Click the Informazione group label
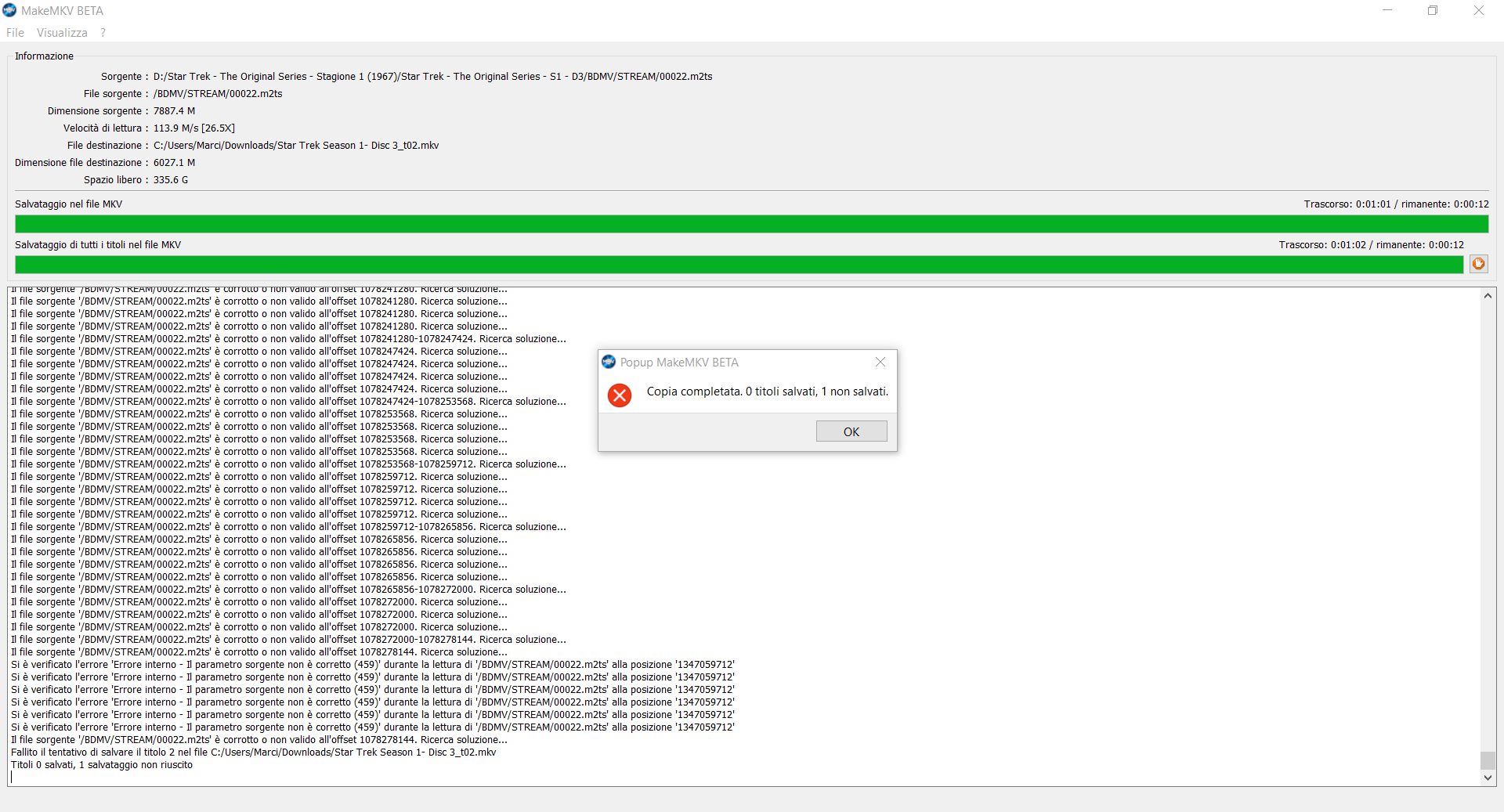This screenshot has width=1504, height=812. [x=44, y=56]
